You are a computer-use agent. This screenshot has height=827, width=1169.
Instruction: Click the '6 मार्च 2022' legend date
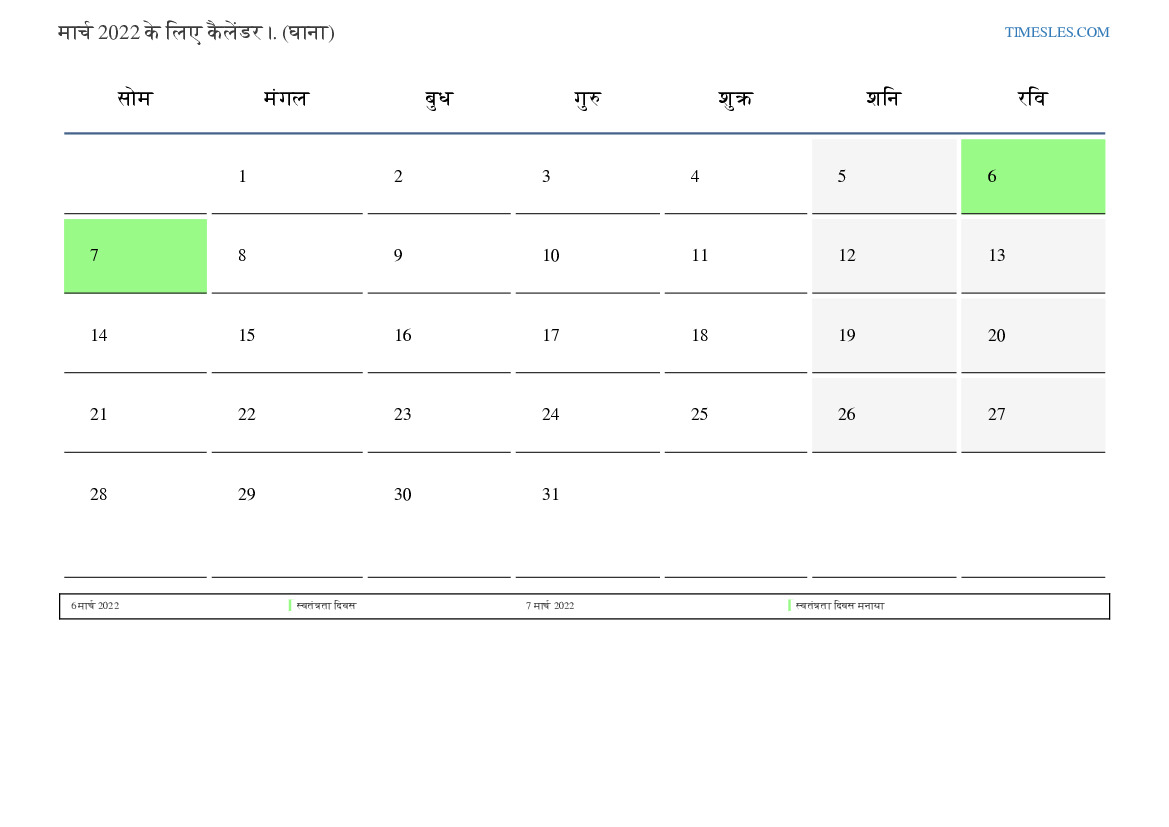coord(95,606)
